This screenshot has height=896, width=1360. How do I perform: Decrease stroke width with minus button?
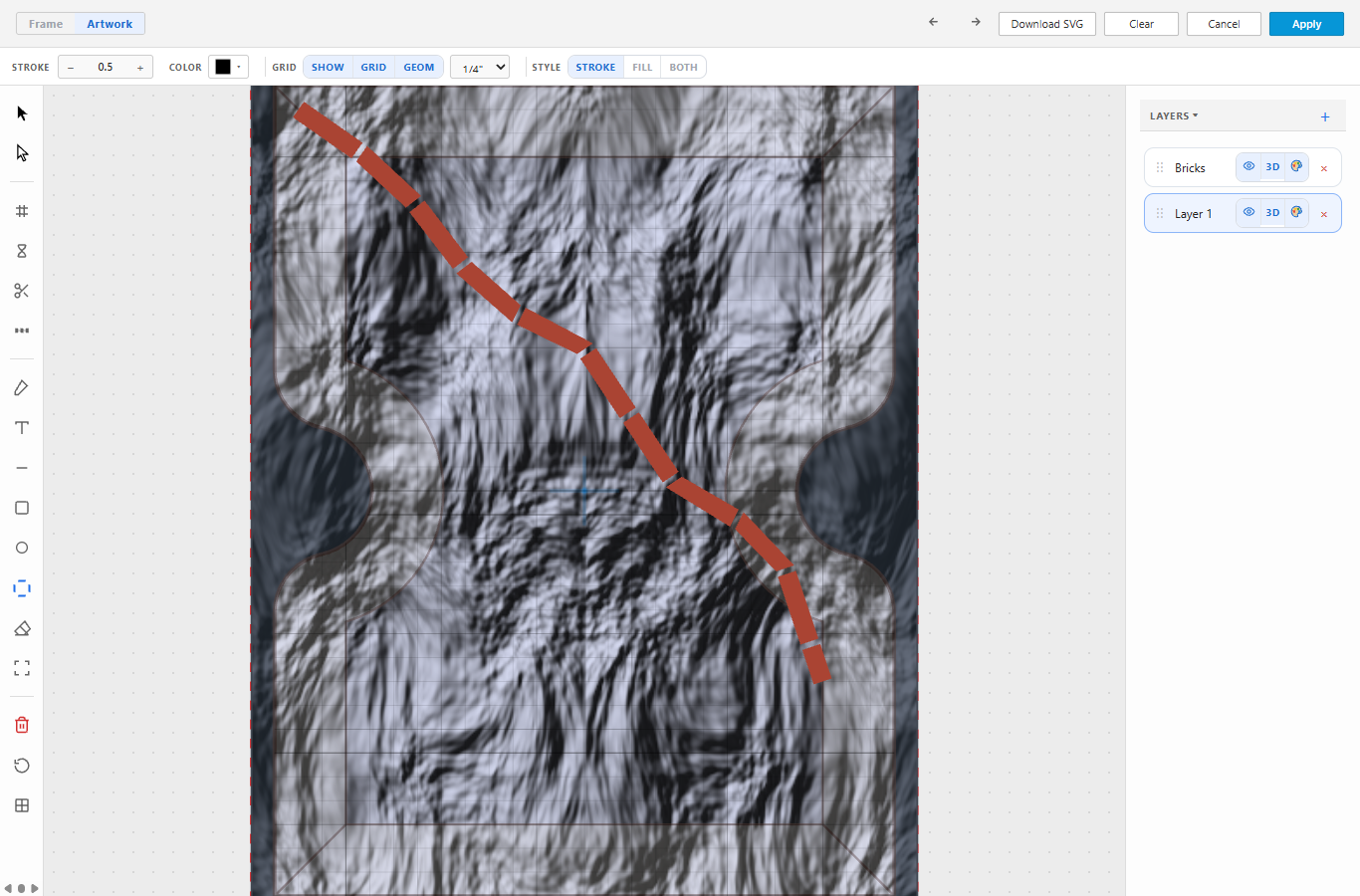click(71, 67)
